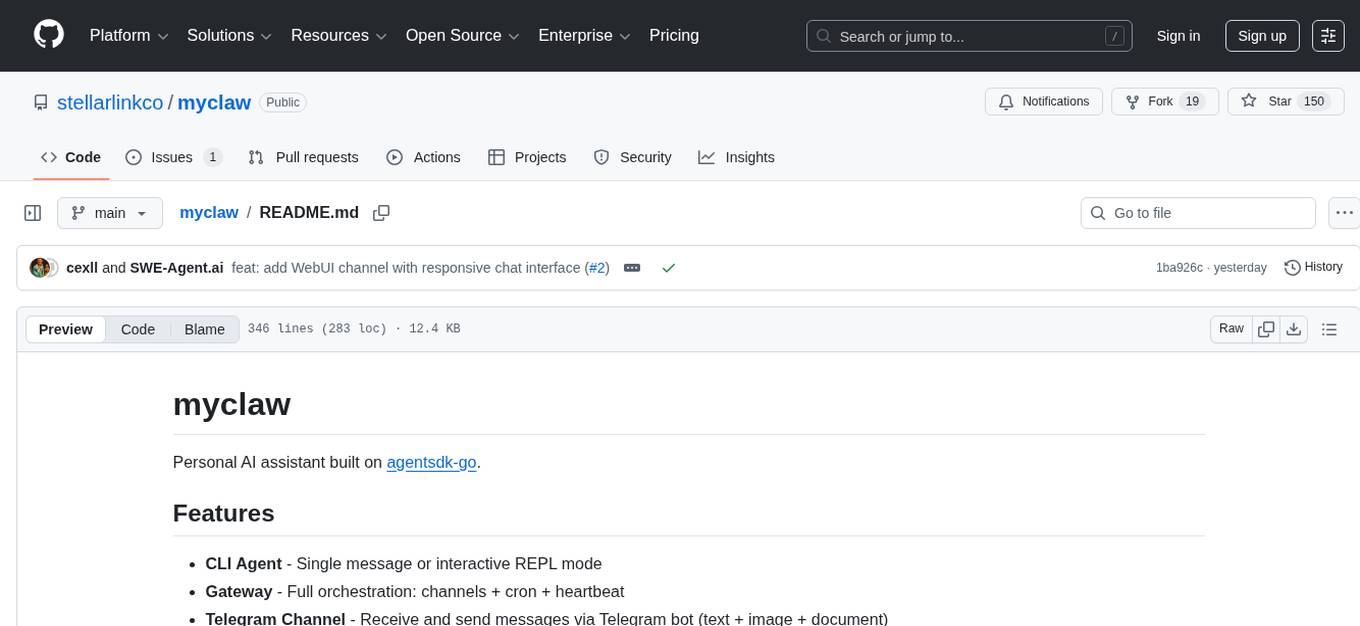This screenshot has width=1360, height=626.
Task: Open the document outline icon
Action: [1329, 329]
